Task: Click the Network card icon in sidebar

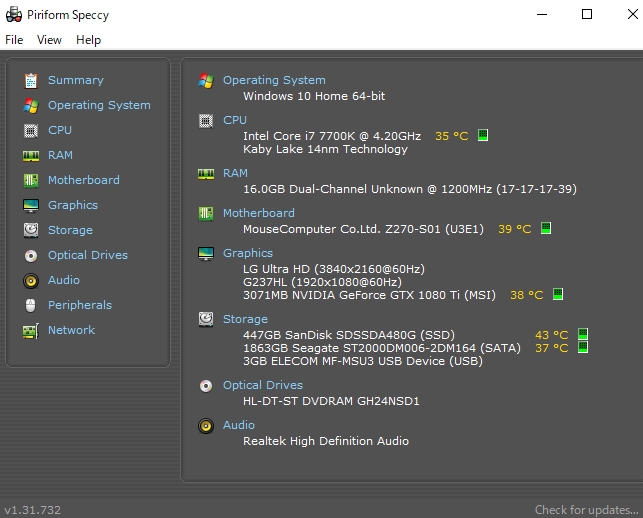Action: [x=31, y=331]
